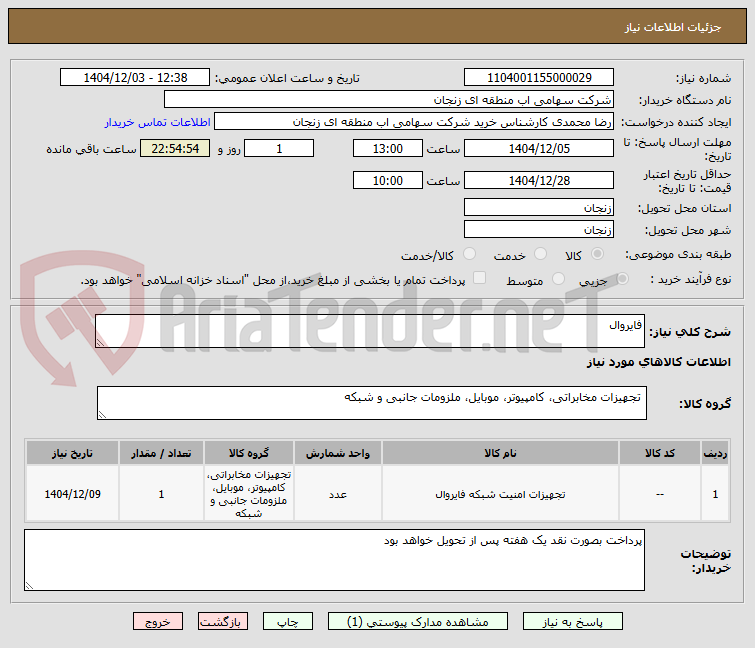Viewport: 755px width, 648px height.
Task: Click the نام کالا column header
Action: [x=500, y=453]
